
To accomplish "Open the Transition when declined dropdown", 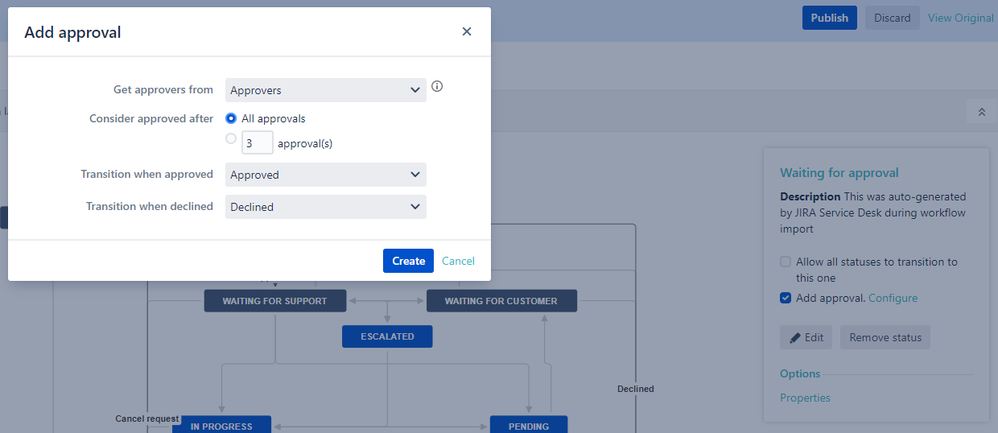I will 326,207.
